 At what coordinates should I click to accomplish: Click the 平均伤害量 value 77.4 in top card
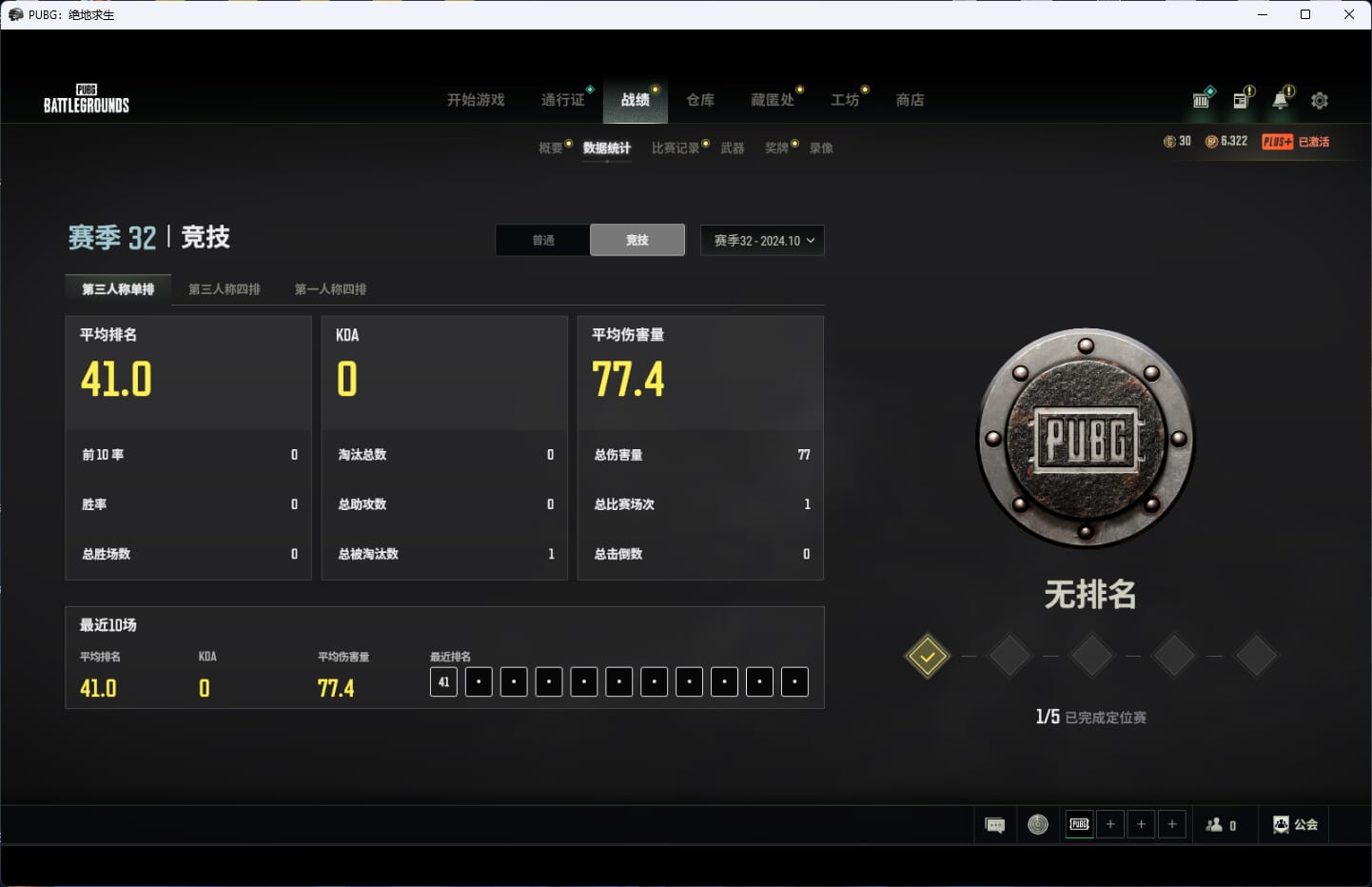[x=628, y=379]
